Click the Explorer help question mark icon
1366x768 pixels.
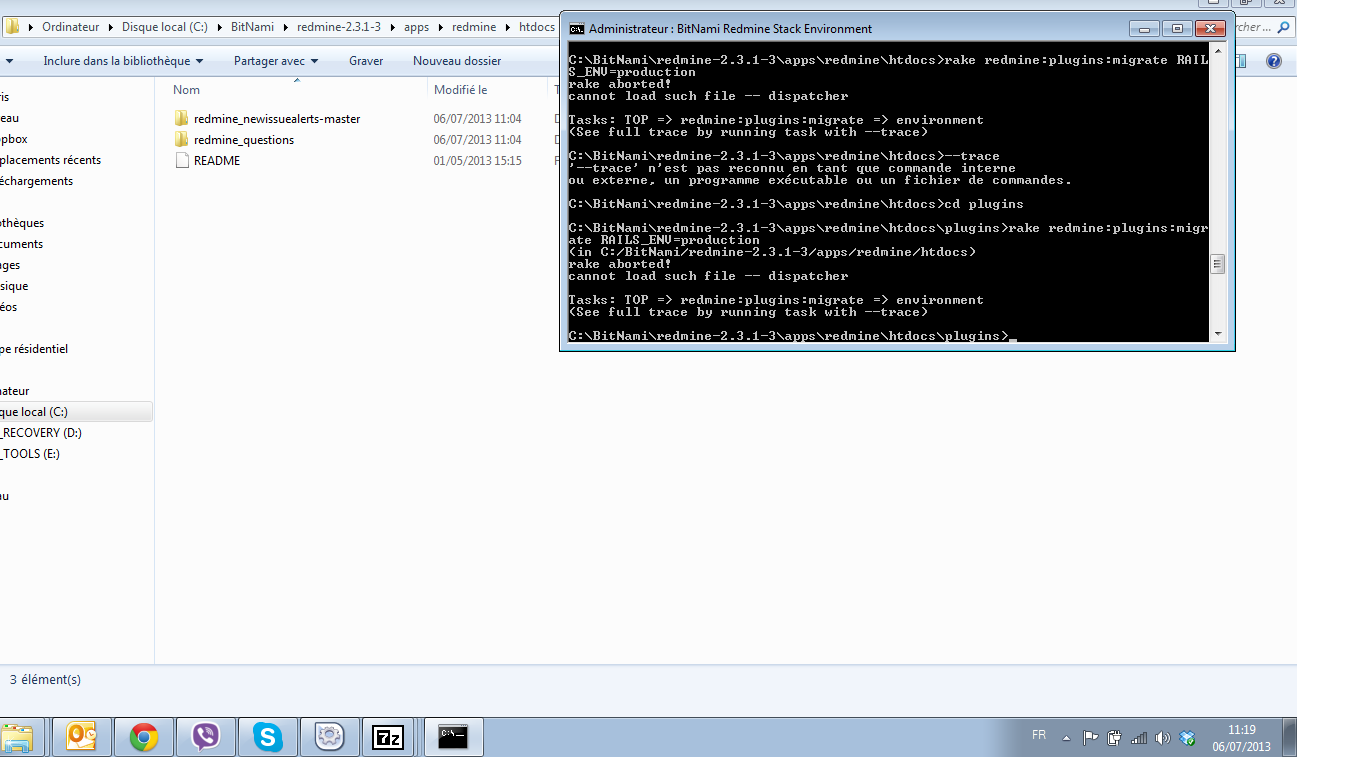[1274, 61]
